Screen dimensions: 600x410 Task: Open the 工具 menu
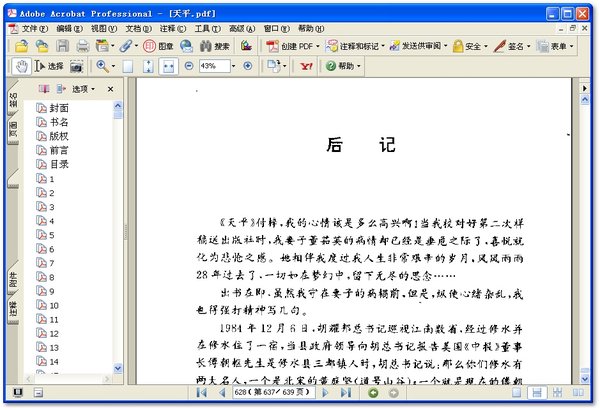tap(207, 29)
